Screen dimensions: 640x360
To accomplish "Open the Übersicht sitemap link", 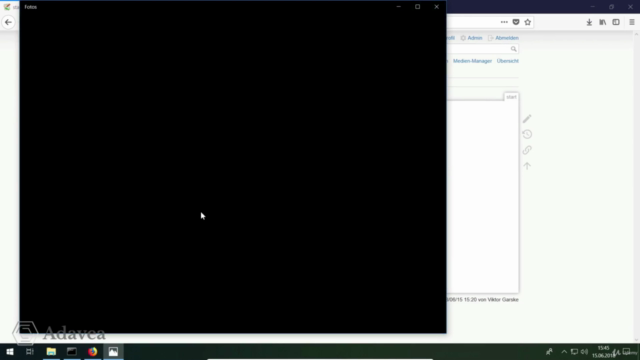I will pyautogui.click(x=507, y=61).
